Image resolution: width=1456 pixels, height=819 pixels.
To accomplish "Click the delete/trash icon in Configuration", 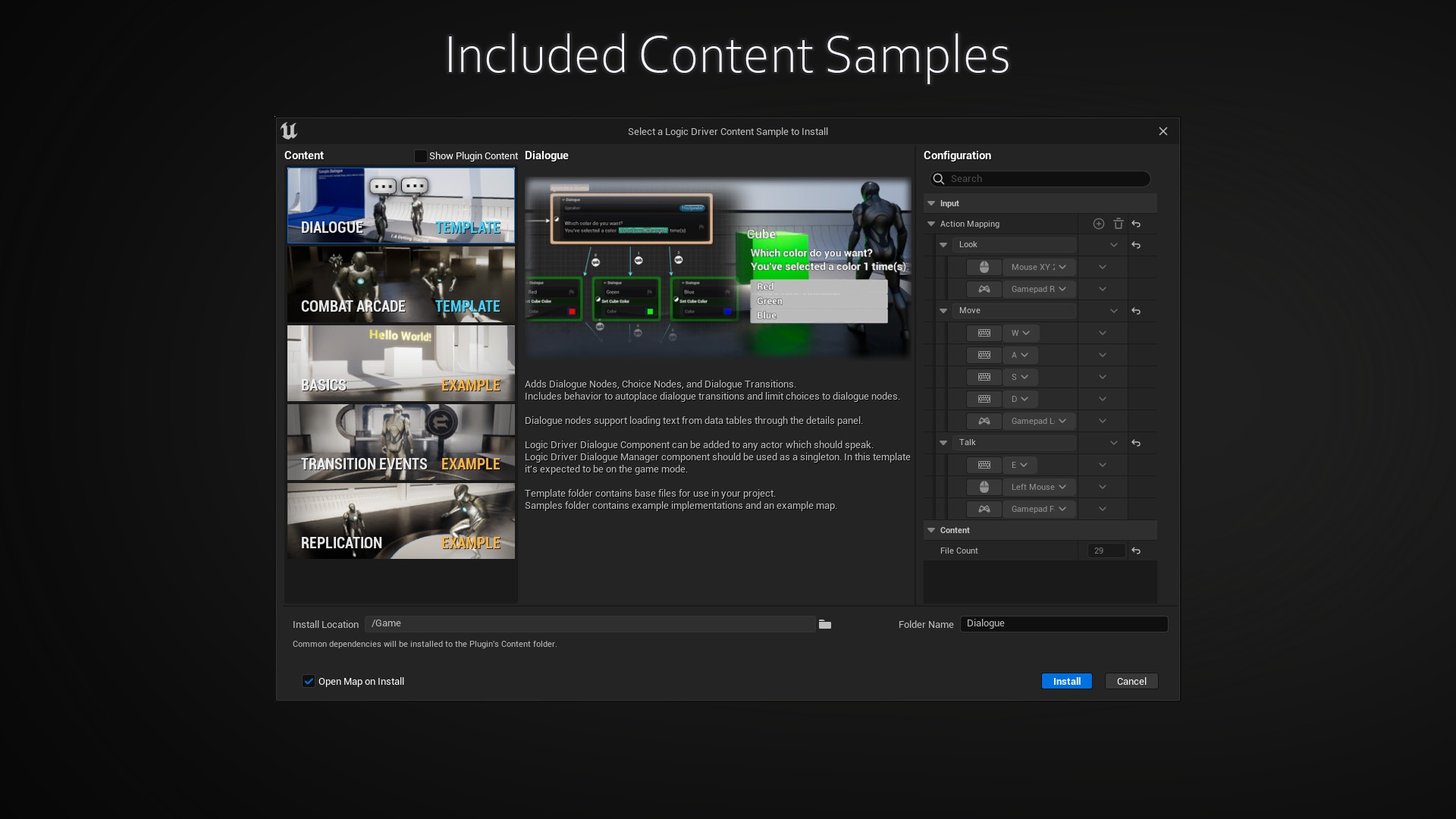I will [1118, 223].
